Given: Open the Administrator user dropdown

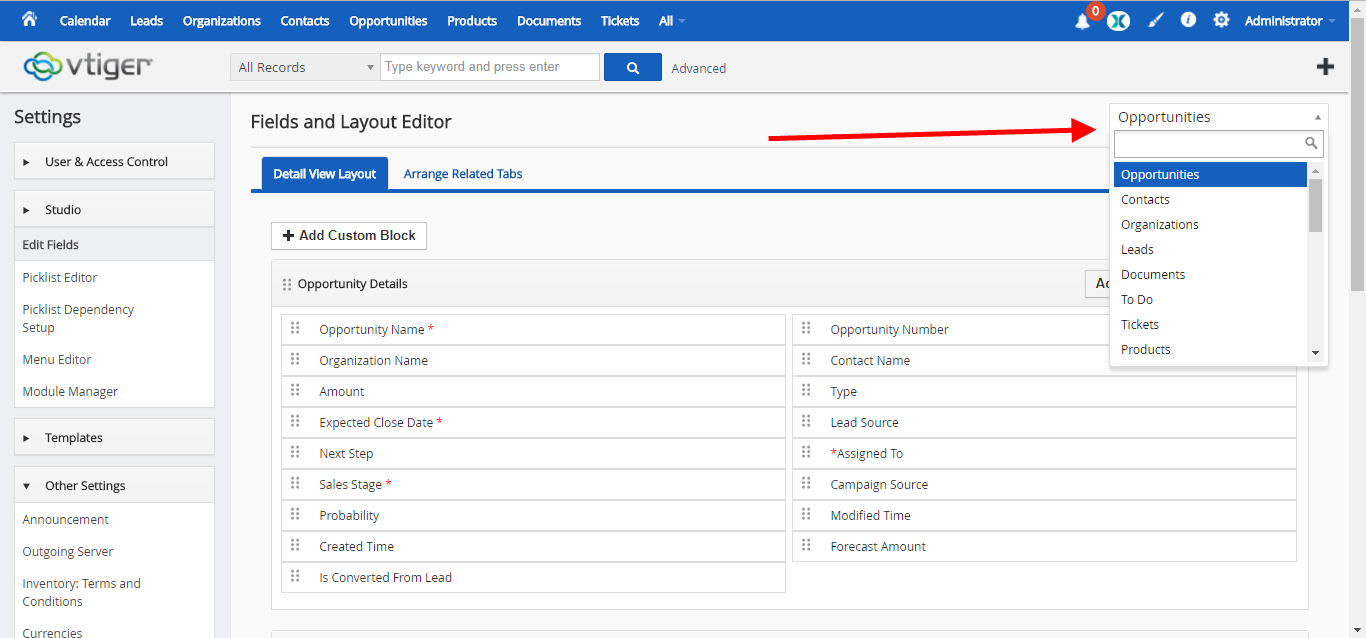Looking at the screenshot, I should 1290,20.
